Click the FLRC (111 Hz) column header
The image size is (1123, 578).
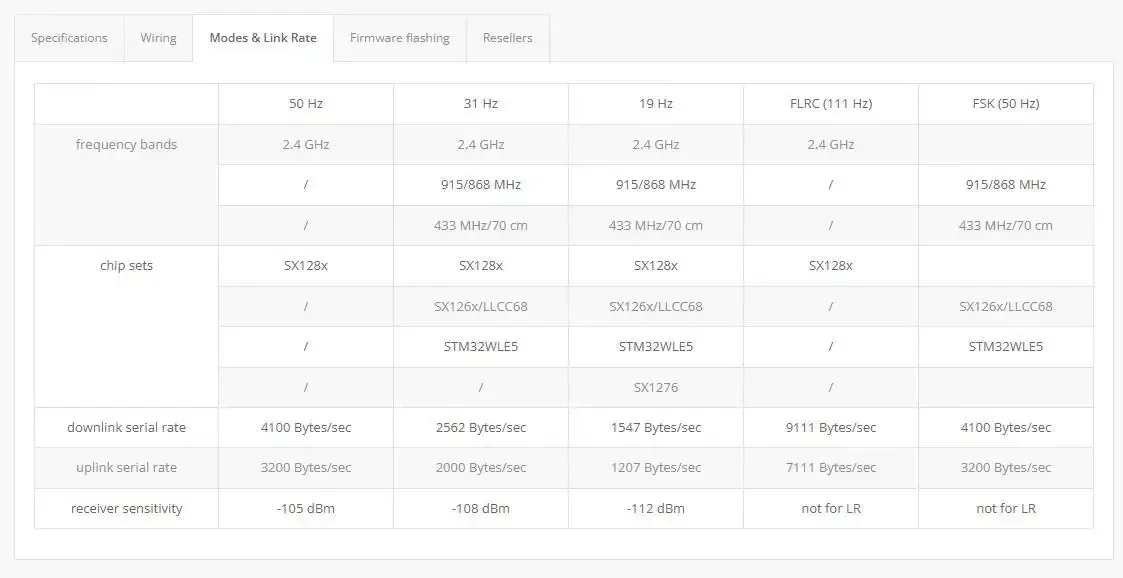[831, 104]
